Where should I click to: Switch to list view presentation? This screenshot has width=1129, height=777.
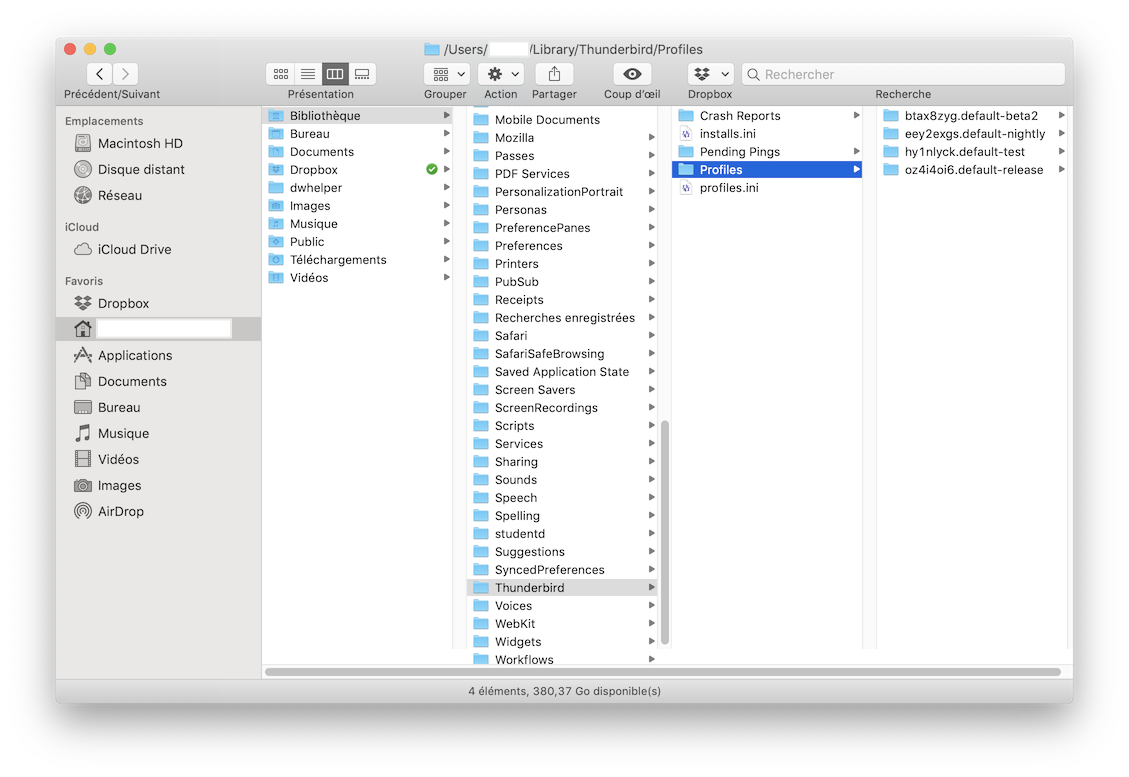click(x=307, y=73)
